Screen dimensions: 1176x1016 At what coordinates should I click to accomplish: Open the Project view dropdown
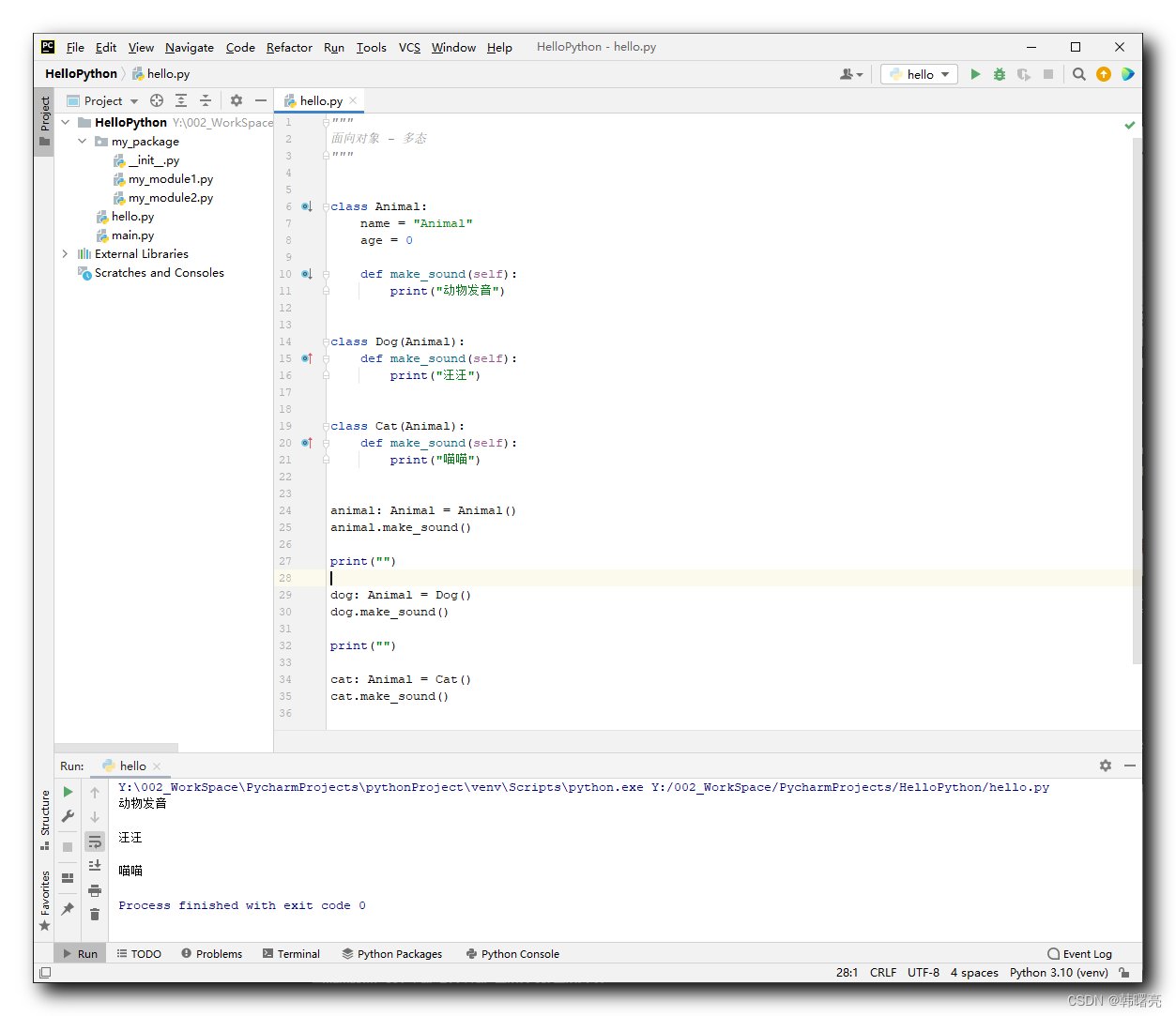click(x=103, y=100)
